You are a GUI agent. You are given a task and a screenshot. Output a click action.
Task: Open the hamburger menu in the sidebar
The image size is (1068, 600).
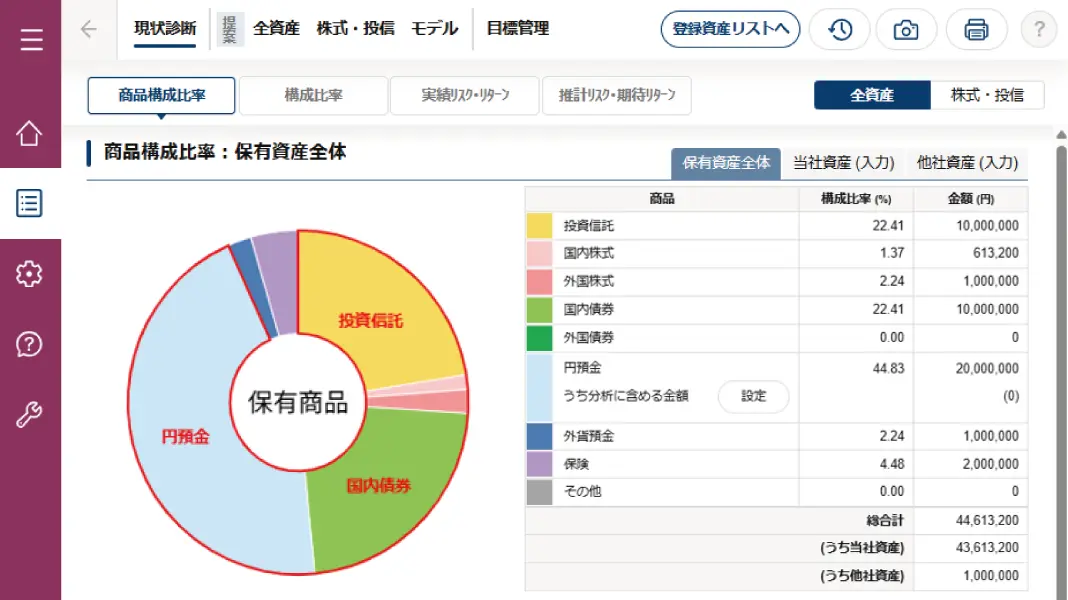(x=31, y=40)
